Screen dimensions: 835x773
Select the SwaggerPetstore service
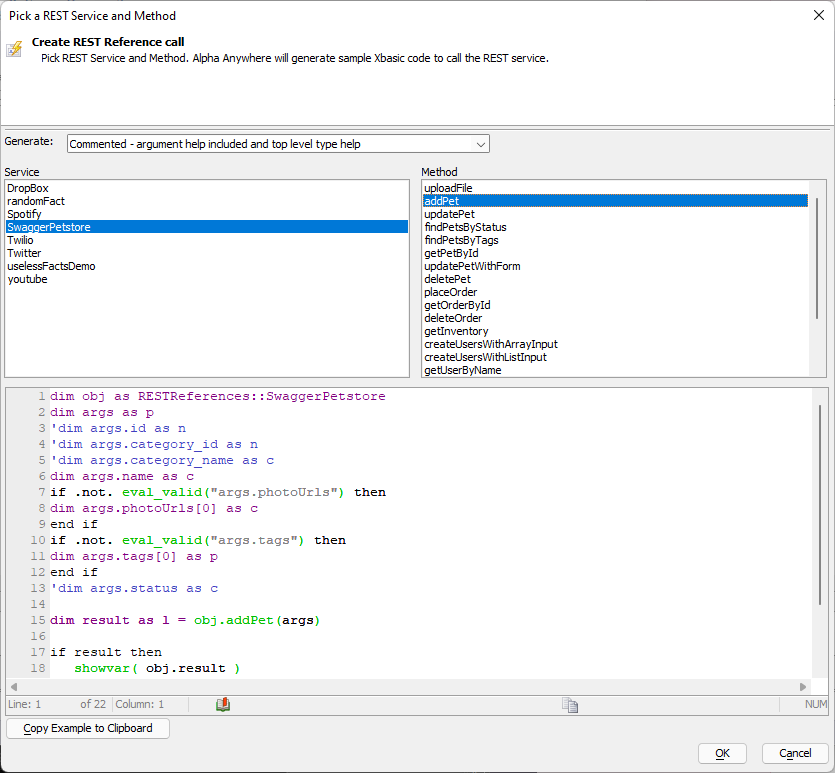click(x=207, y=227)
